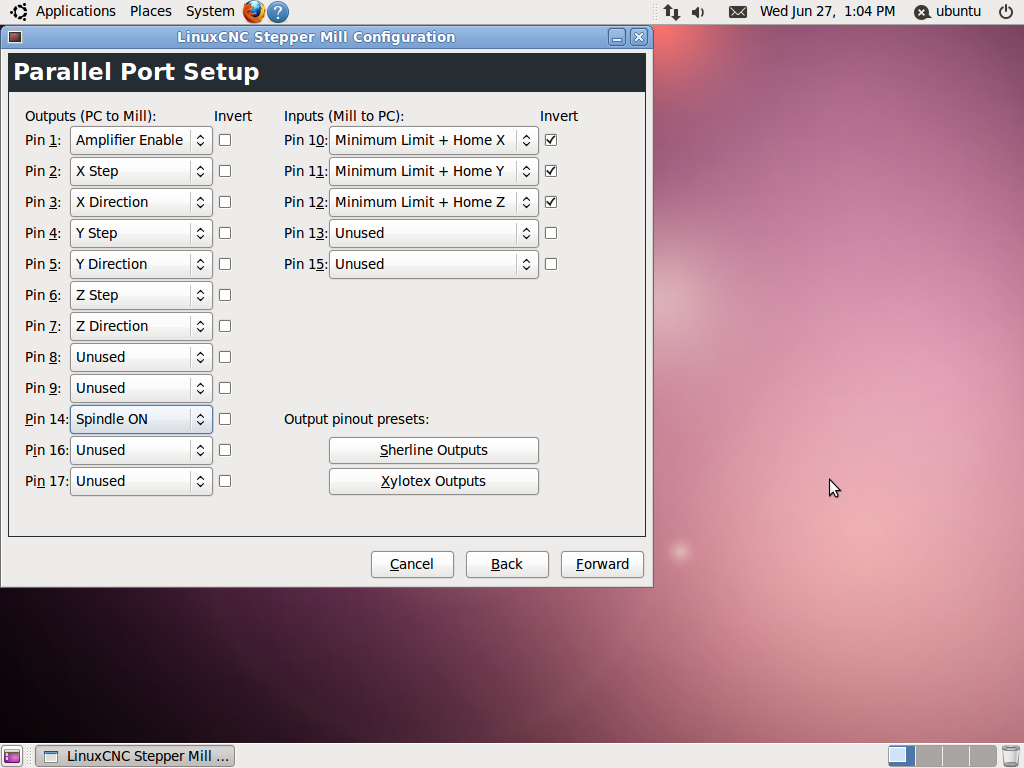Open the Pin 4 Y Step dropdown
The image size is (1024, 768).
click(141, 233)
